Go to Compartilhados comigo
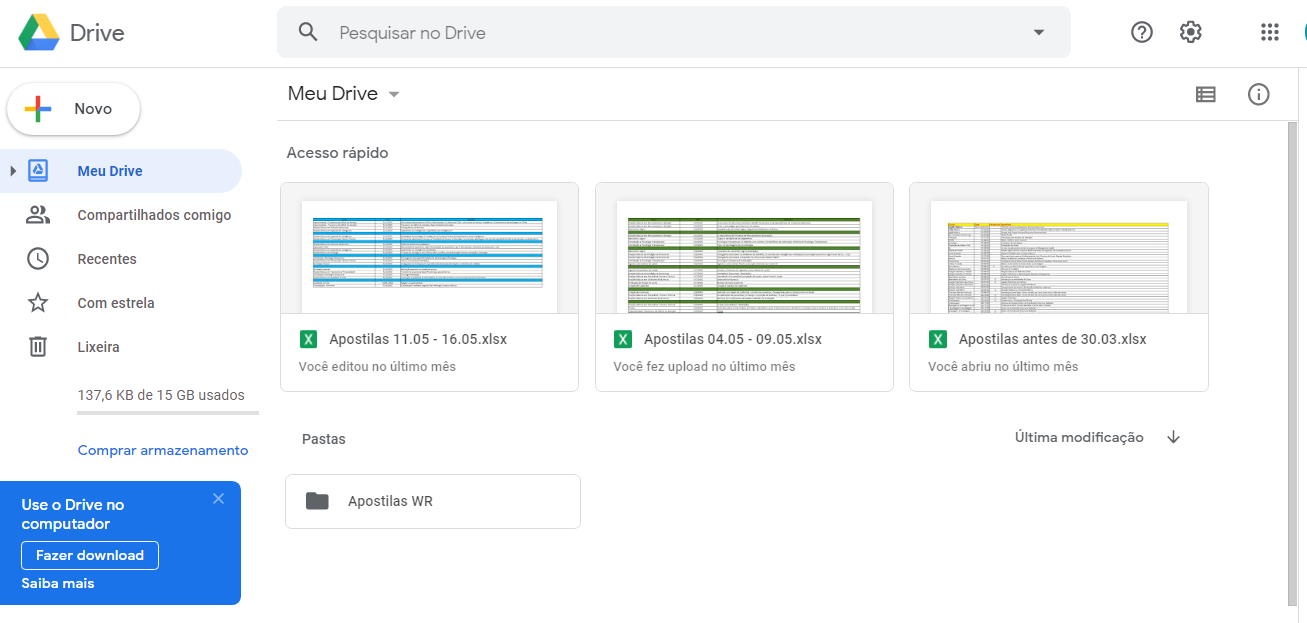 pos(153,215)
